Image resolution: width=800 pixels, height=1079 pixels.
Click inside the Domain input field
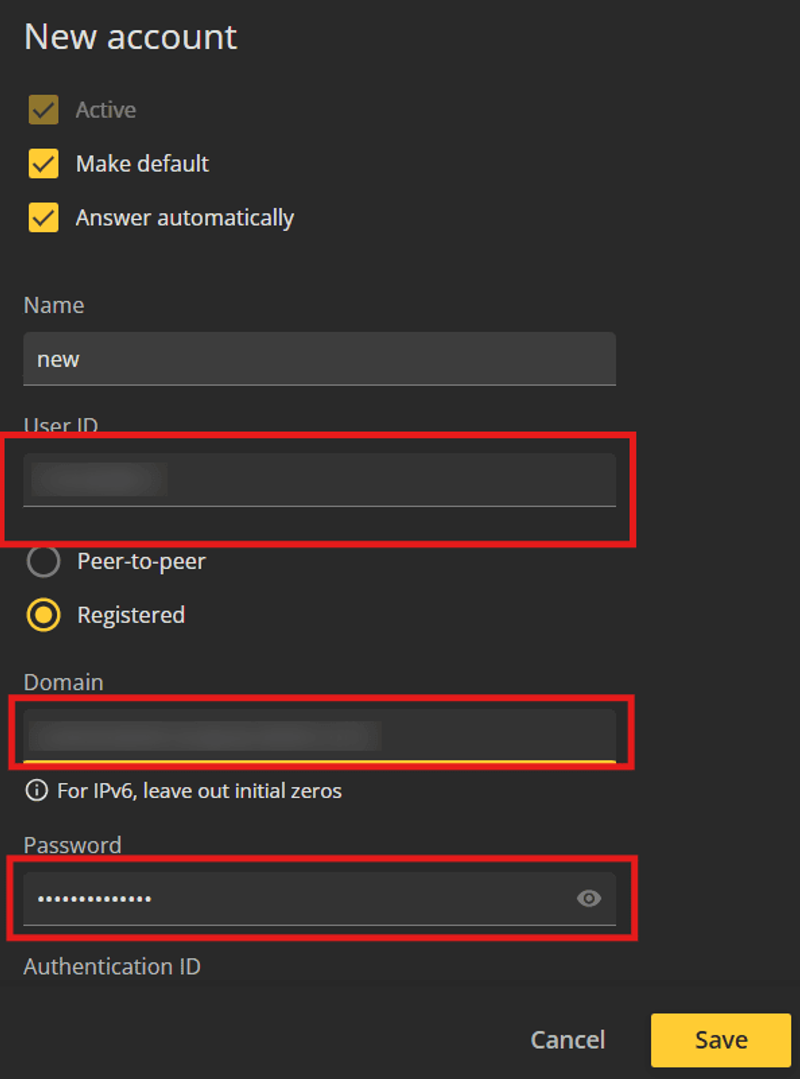pyautogui.click(x=319, y=736)
